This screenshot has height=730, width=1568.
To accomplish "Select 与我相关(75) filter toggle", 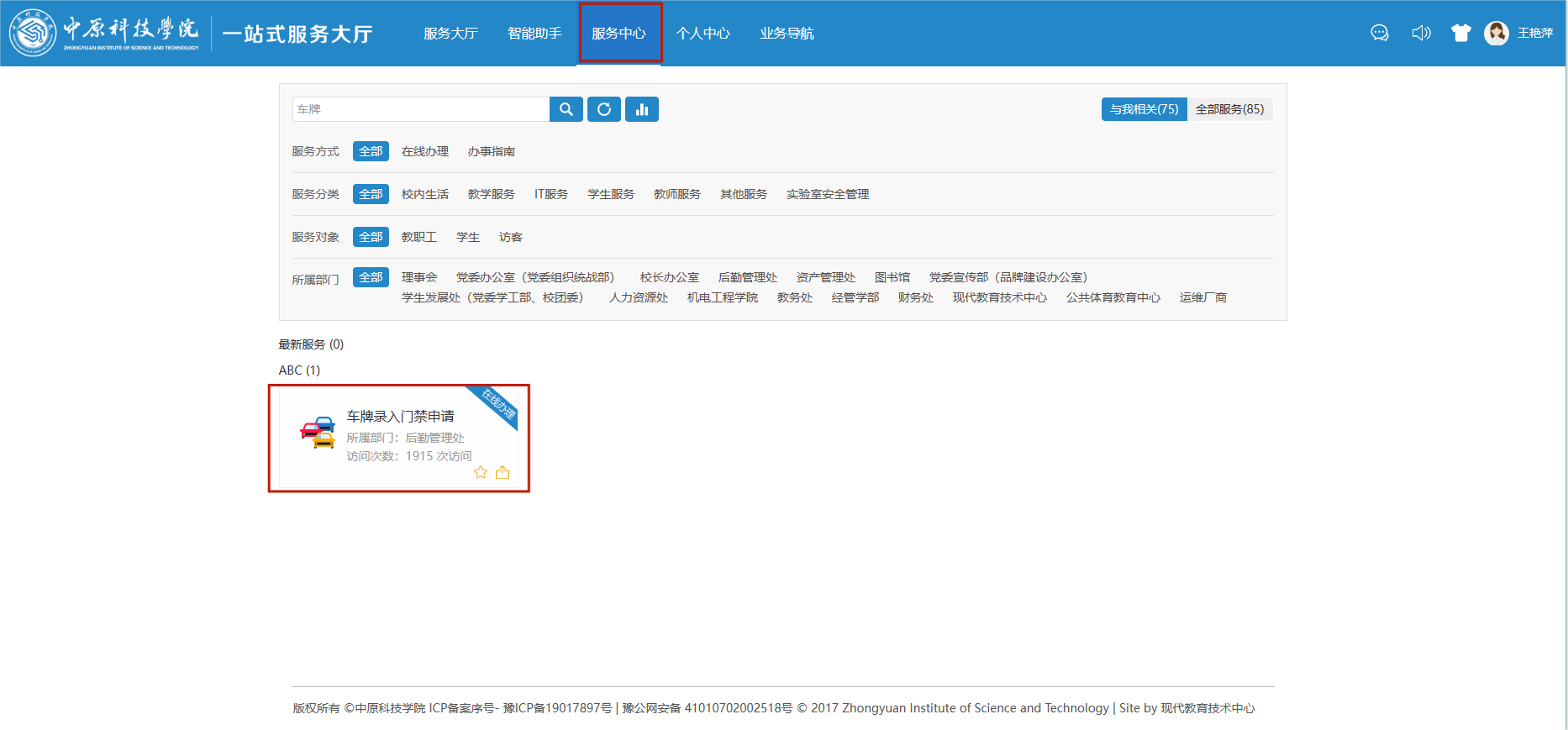I will click(1144, 109).
